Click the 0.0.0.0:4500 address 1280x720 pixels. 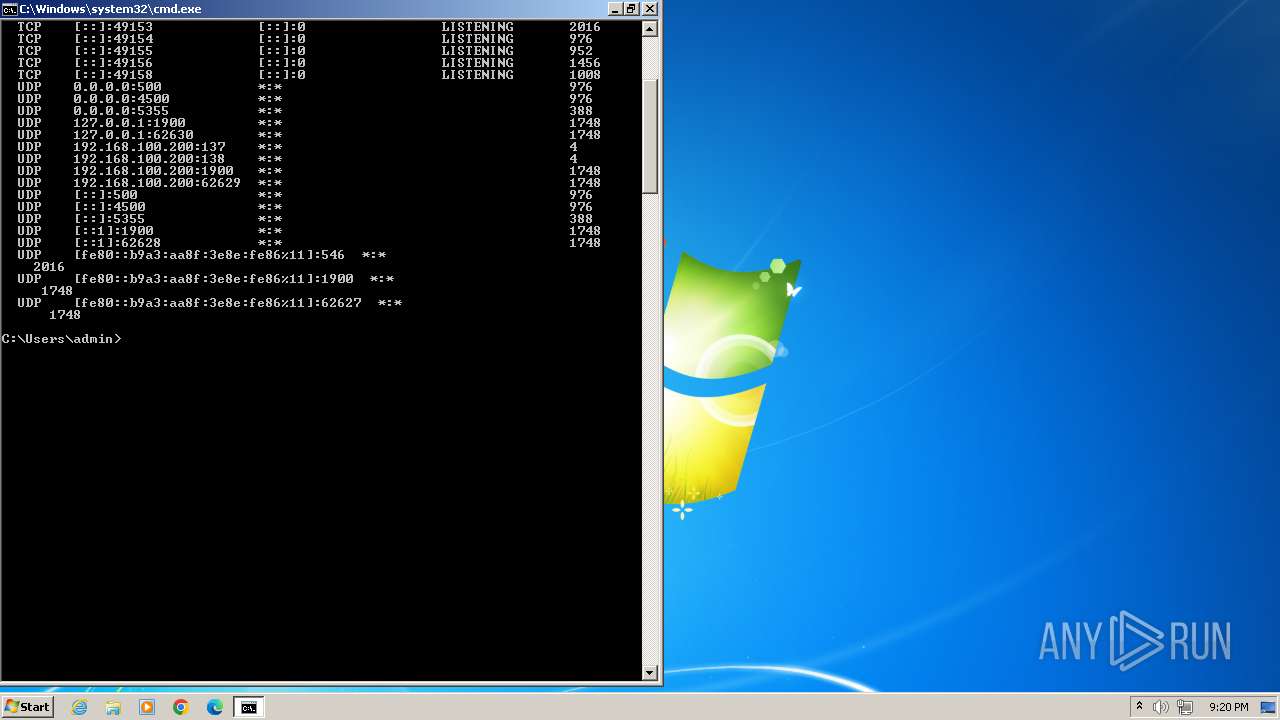[x=121, y=99]
